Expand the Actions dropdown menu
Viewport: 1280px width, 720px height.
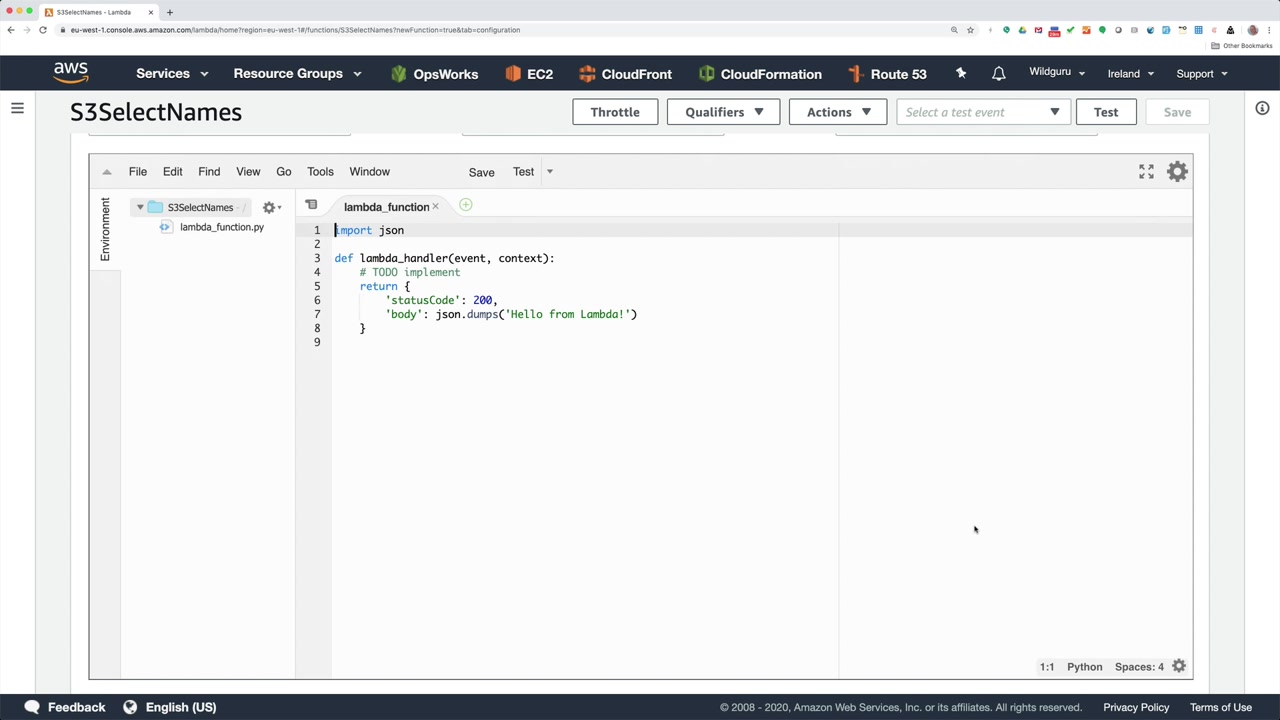pyautogui.click(x=837, y=112)
